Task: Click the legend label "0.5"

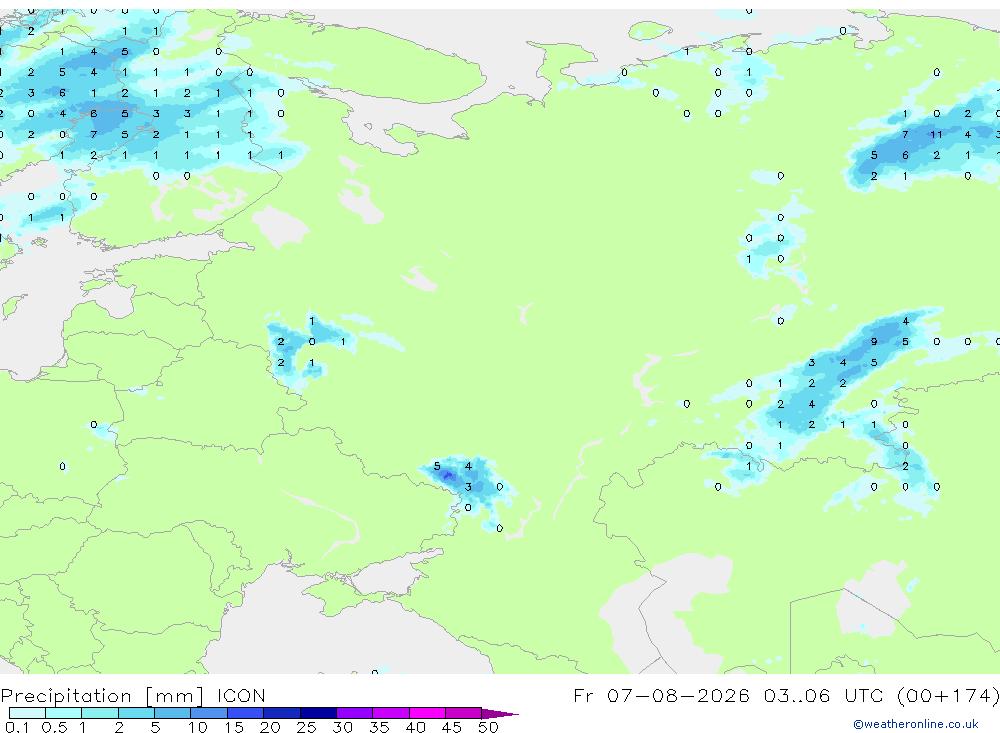Action: (54, 727)
